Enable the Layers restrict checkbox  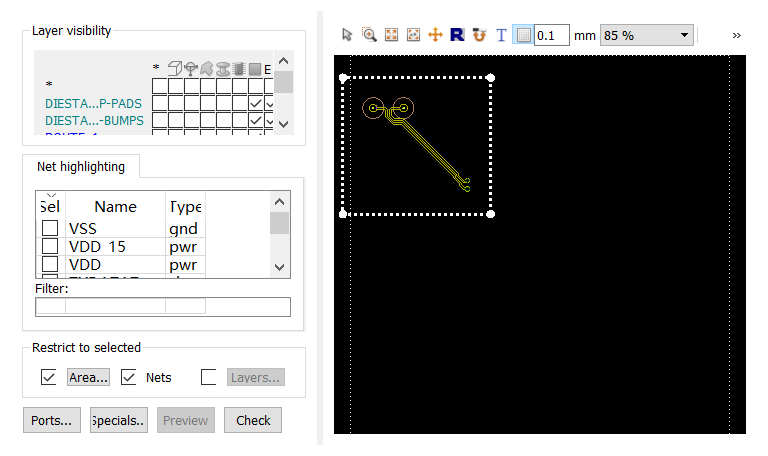point(208,377)
